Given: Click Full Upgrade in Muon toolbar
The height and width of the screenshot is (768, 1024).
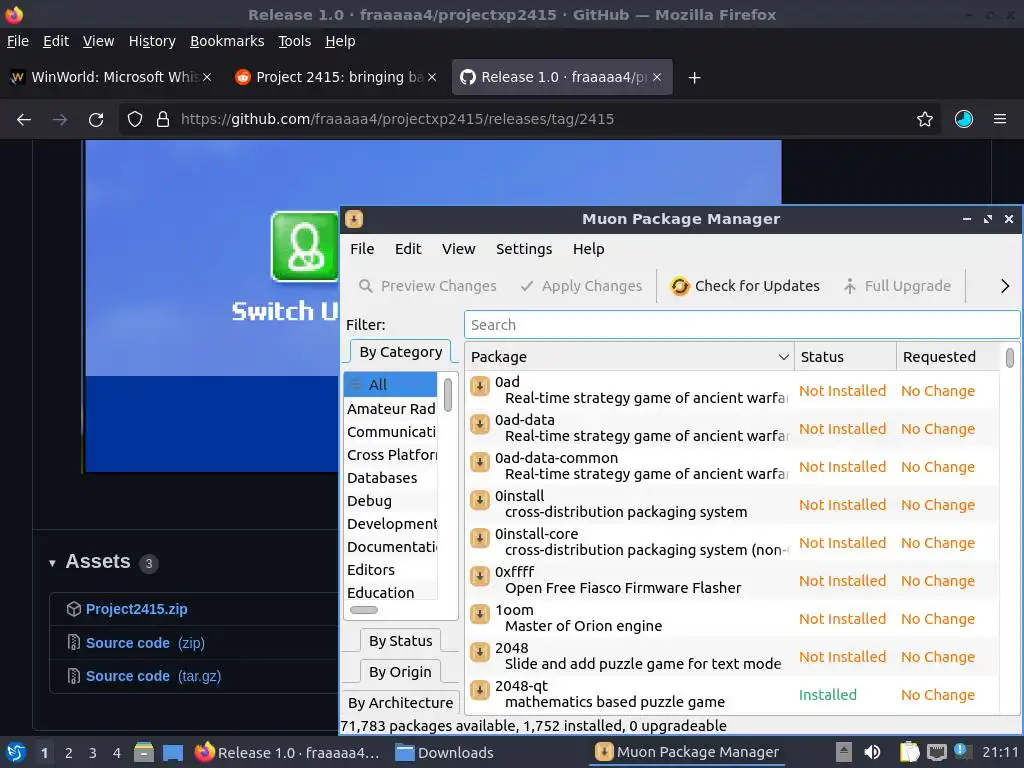Looking at the screenshot, I should (897, 286).
